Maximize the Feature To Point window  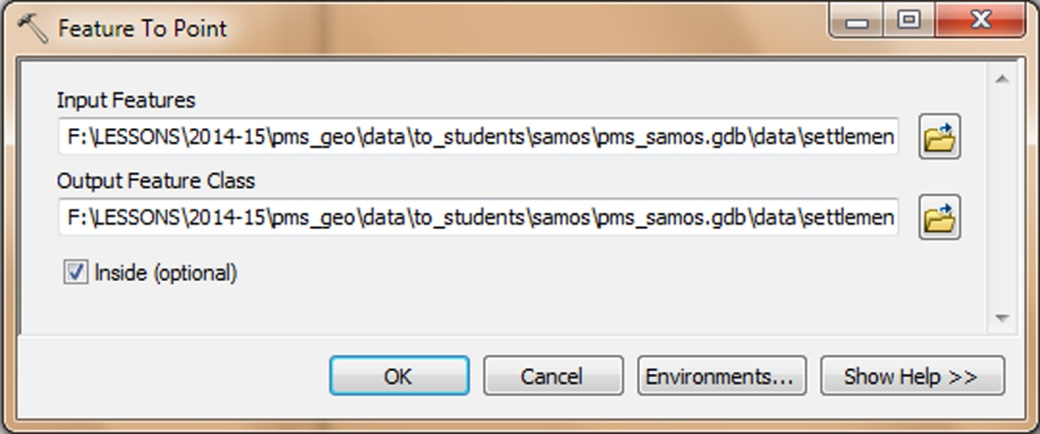pos(910,21)
